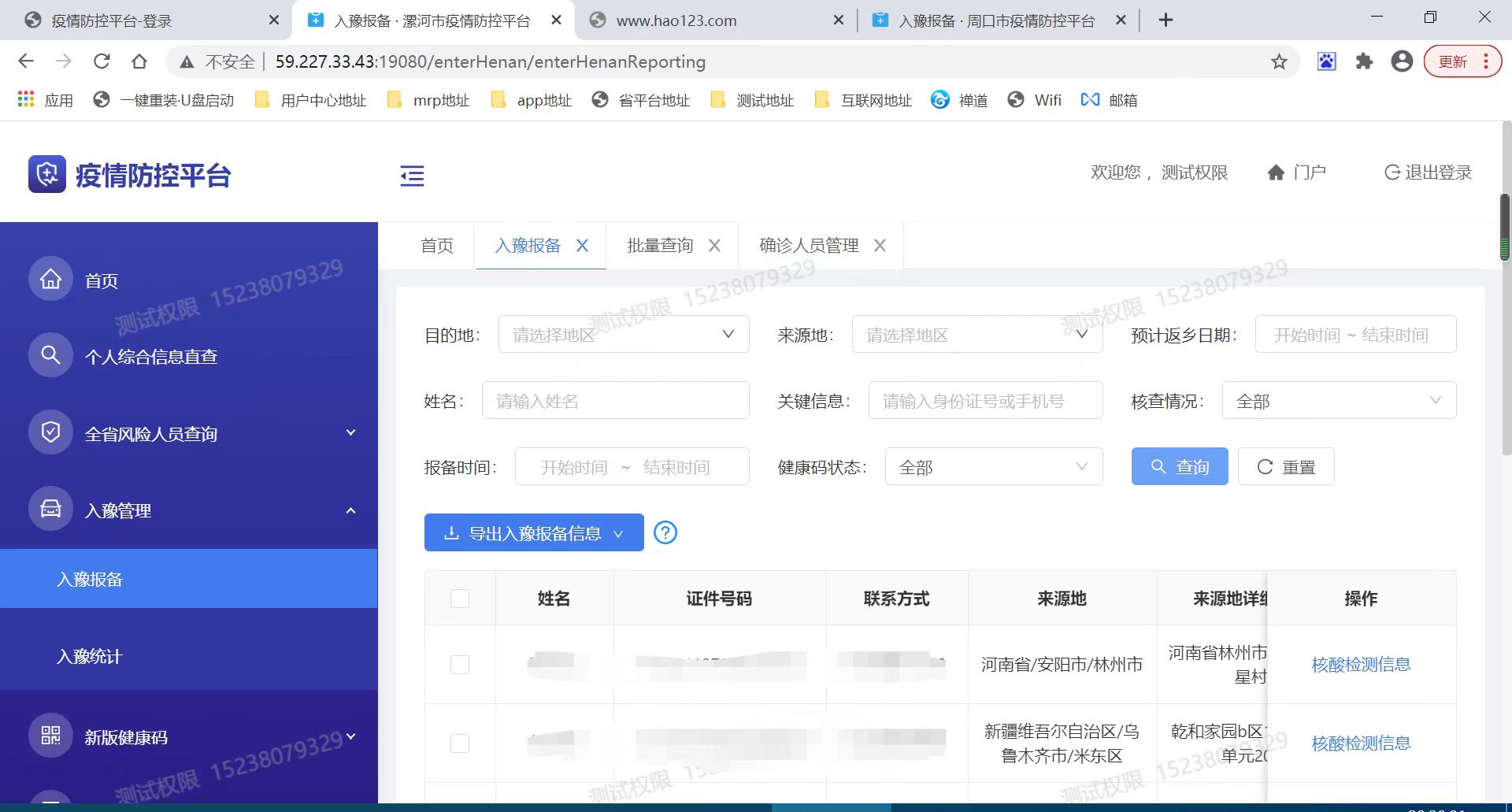This screenshot has width=1512, height=812.
Task: Switch to the 批量查询 page tab
Action: pyautogui.click(x=660, y=246)
